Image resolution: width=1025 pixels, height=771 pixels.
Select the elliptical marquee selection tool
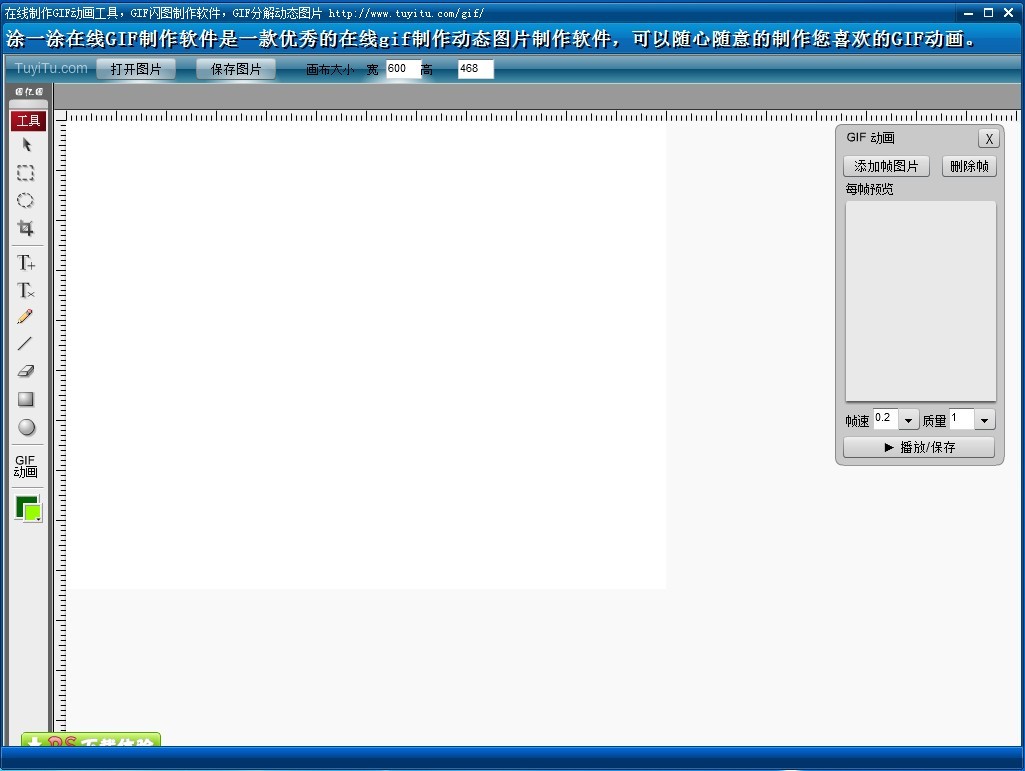pos(26,201)
